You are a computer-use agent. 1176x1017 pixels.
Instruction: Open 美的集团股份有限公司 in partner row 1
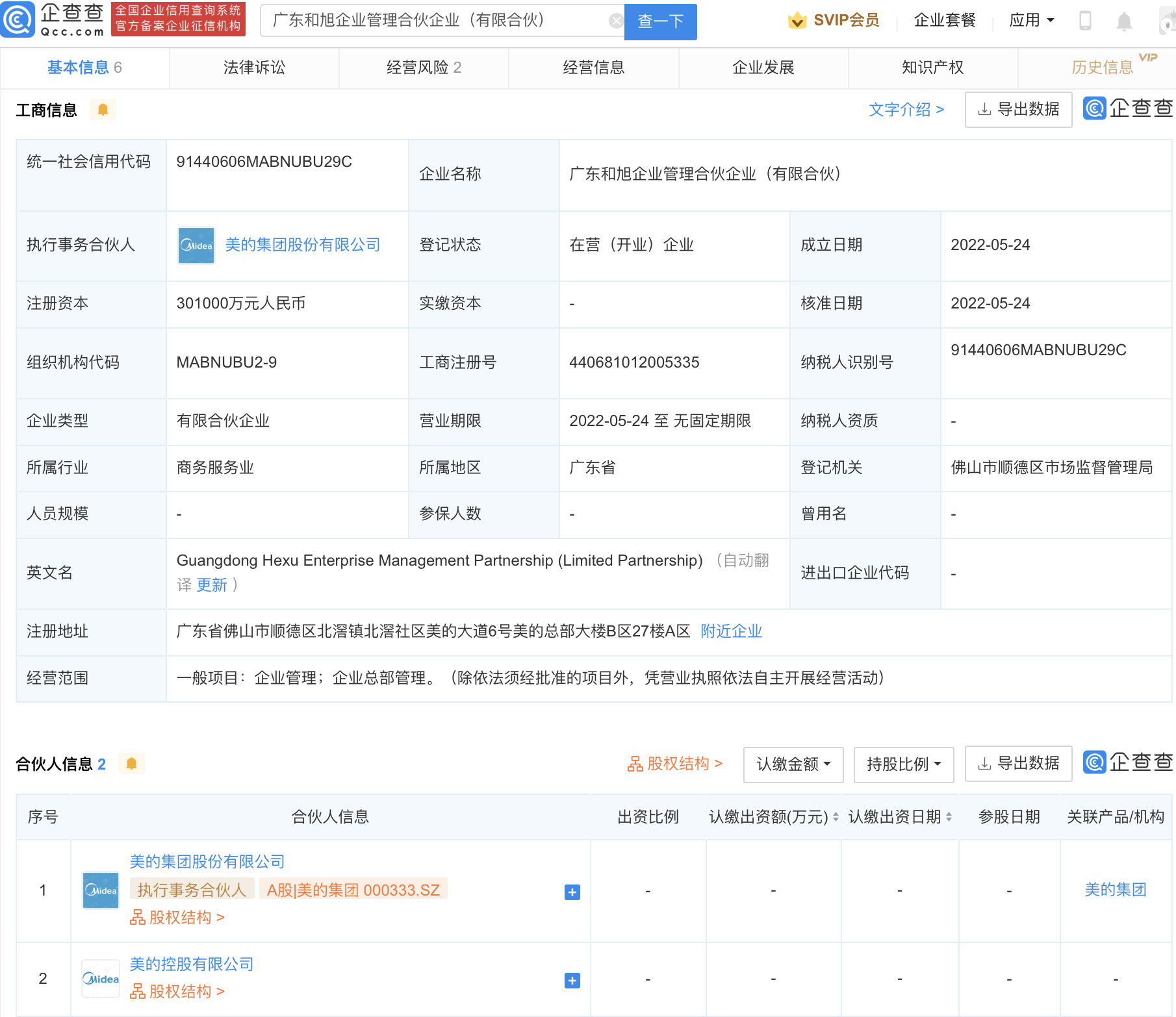click(x=207, y=862)
